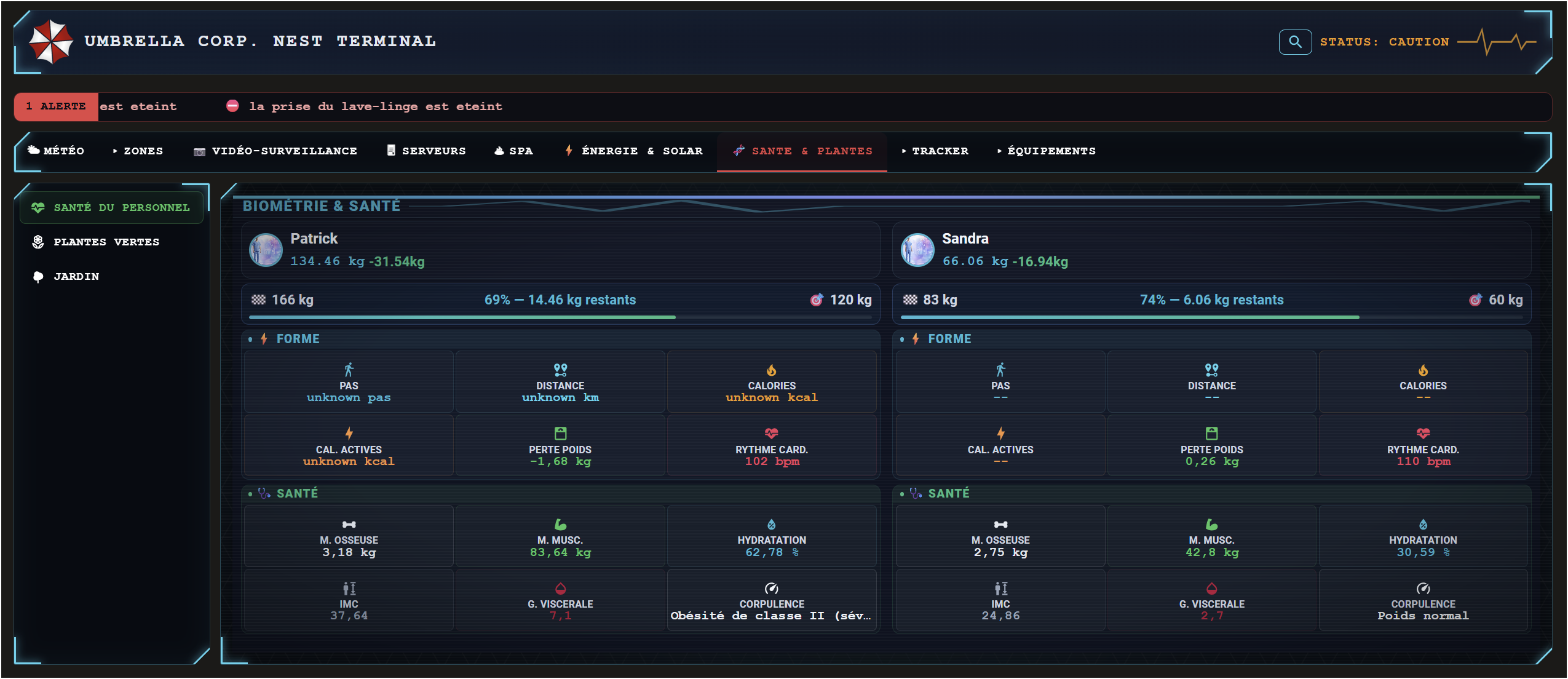Screen dimensions: 1568x679
Task: Click the red minus alert icon
Action: (232, 106)
